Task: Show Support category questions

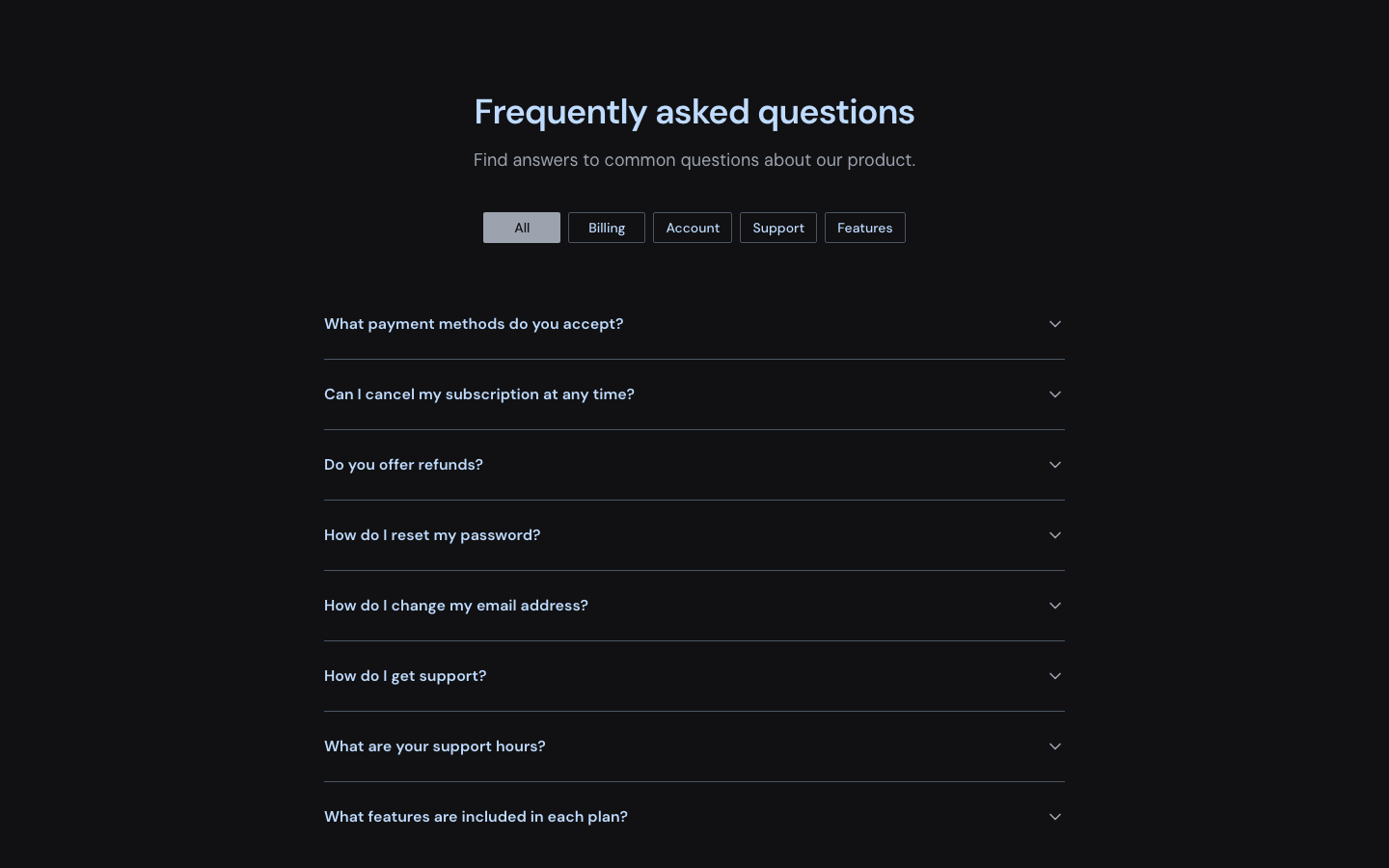Action: click(x=778, y=228)
